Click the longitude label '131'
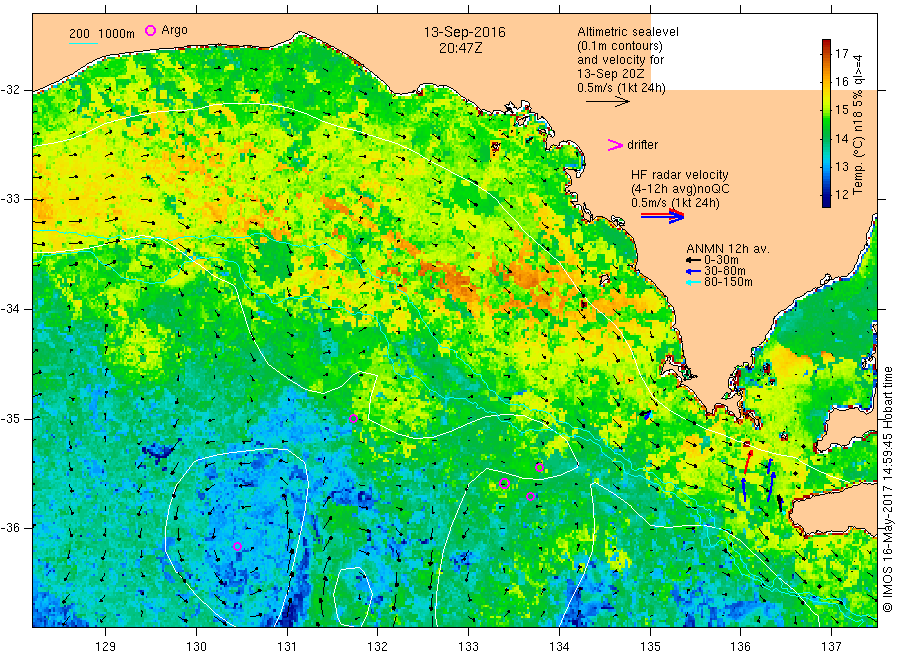Screen dimensions: 900x660 (287, 647)
